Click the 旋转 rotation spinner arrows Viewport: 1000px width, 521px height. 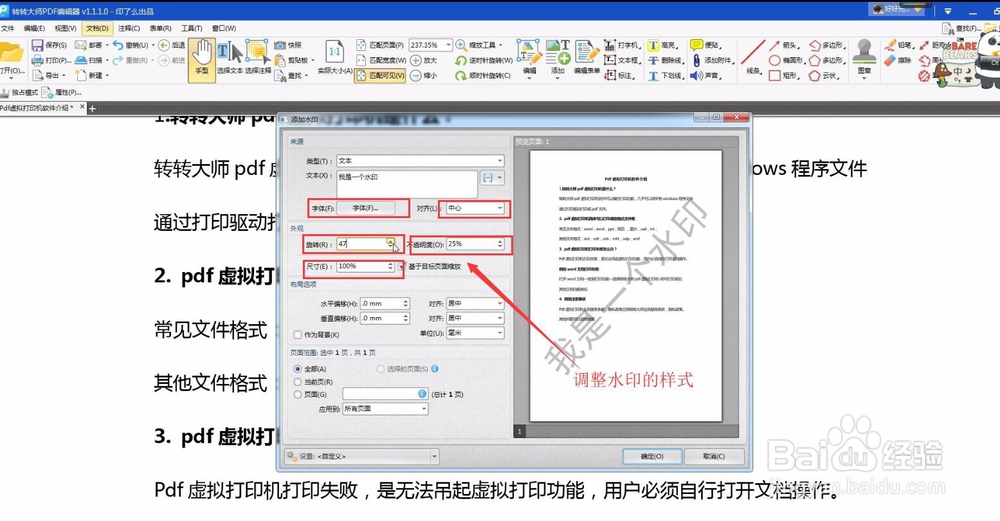pos(390,244)
